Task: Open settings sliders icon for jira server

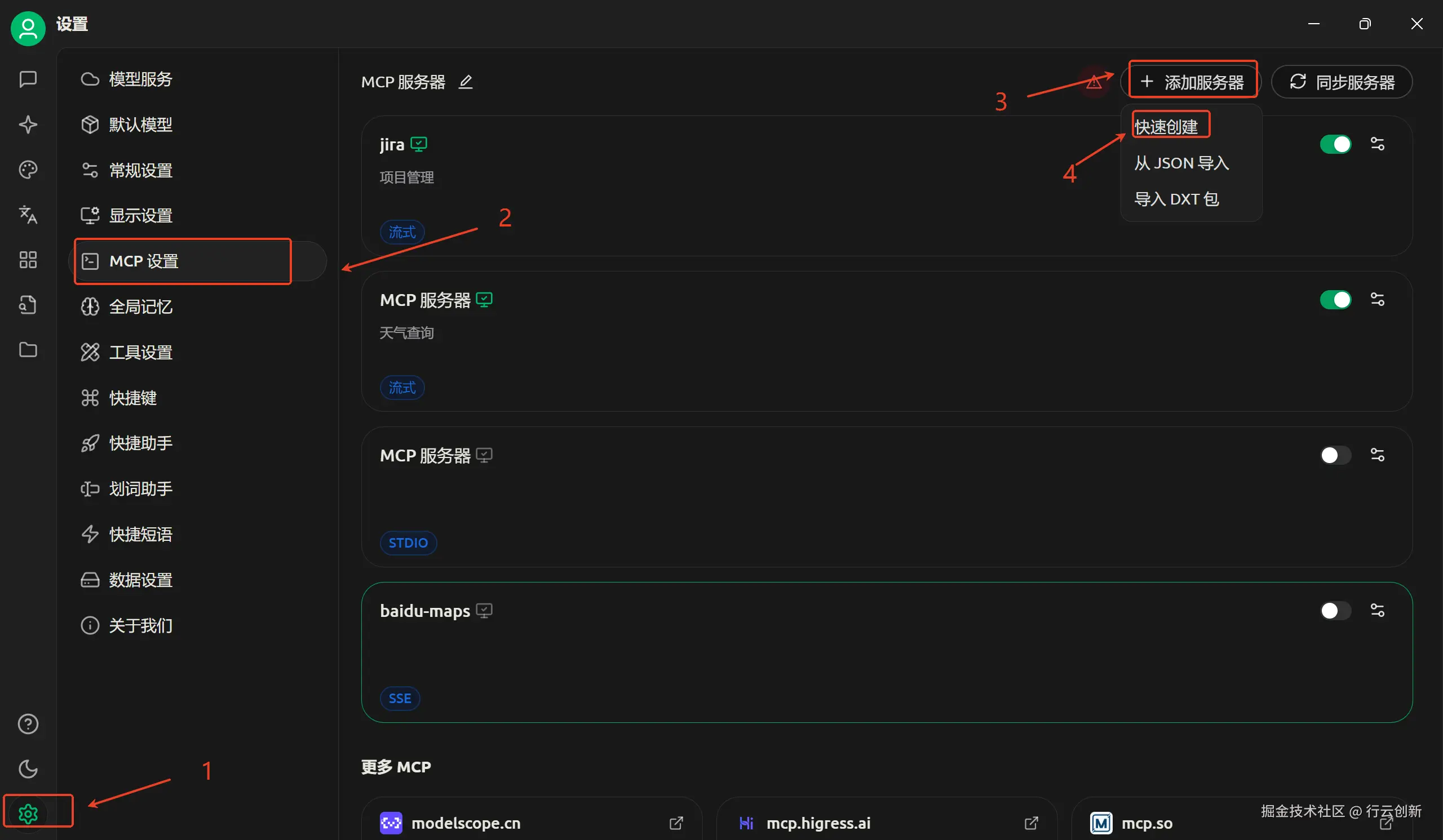Action: 1377,144
